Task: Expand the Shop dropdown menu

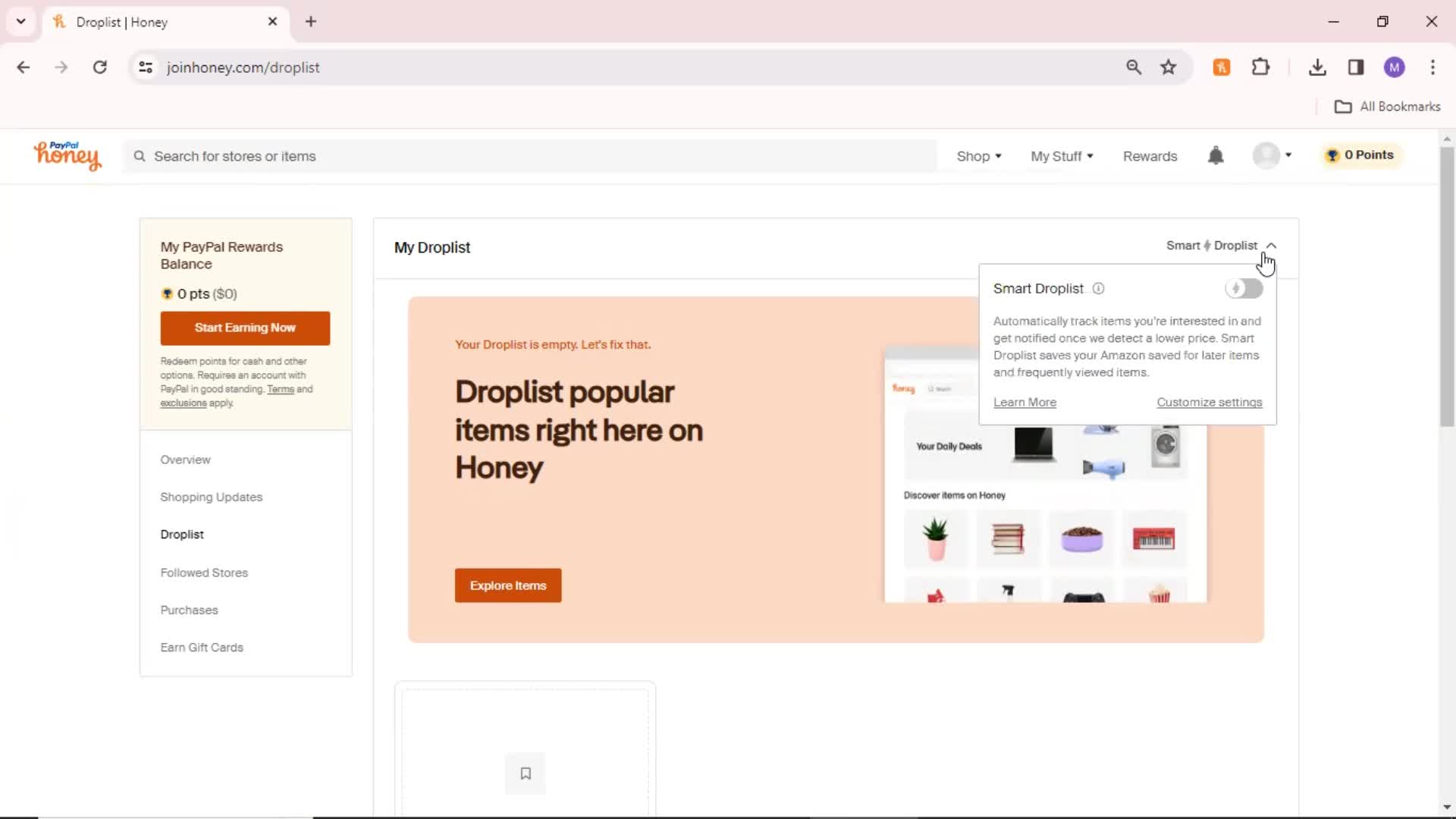Action: [x=979, y=156]
